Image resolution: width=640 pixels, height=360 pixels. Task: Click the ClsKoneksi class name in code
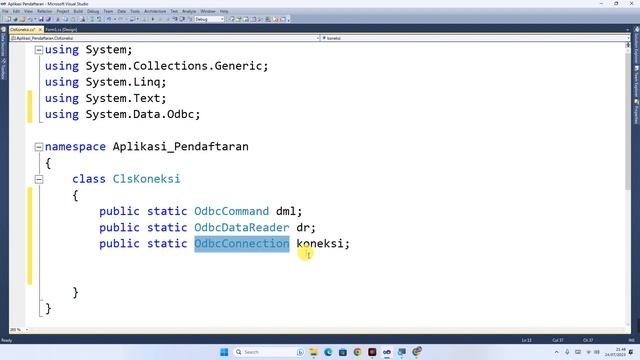[146, 179]
